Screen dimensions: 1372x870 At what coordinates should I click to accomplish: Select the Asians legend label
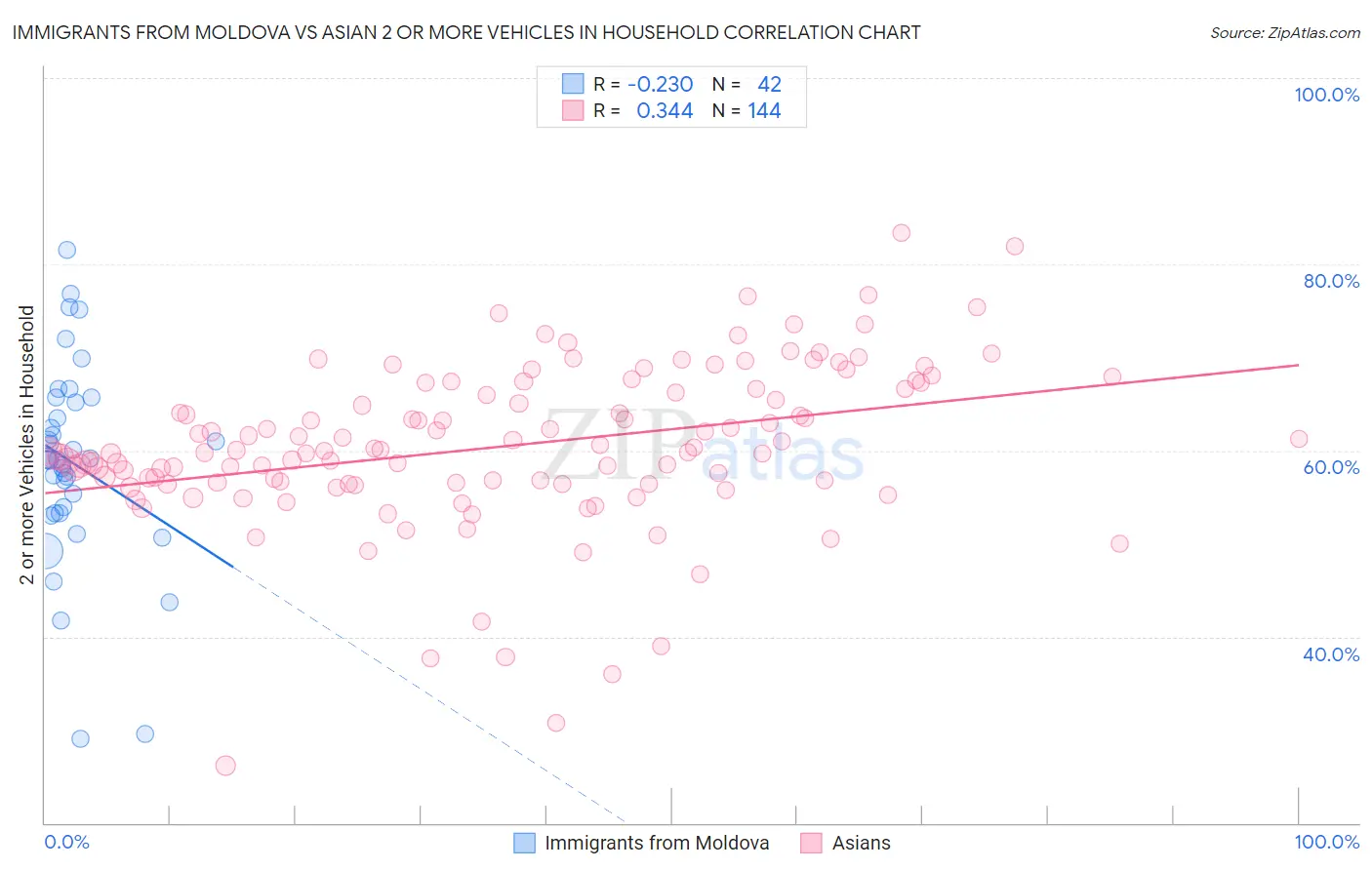pyautogui.click(x=861, y=843)
